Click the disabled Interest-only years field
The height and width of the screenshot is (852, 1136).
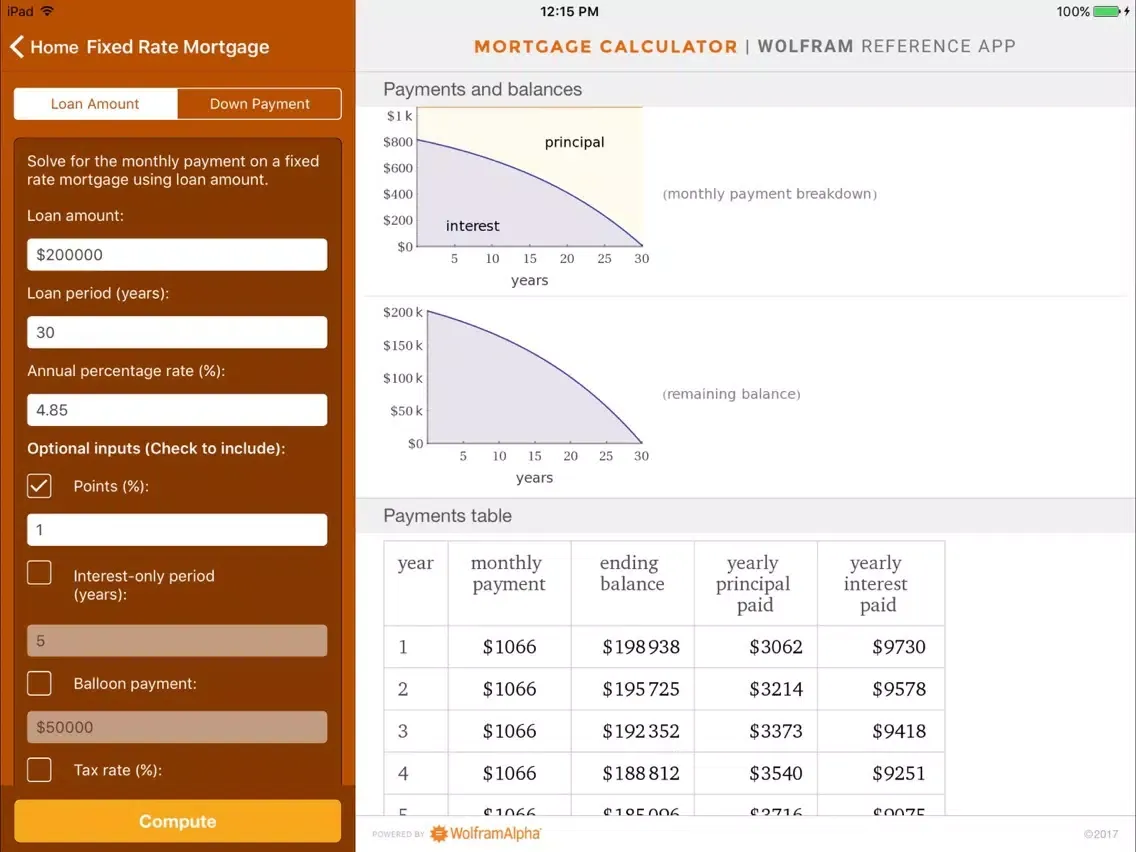click(177, 640)
